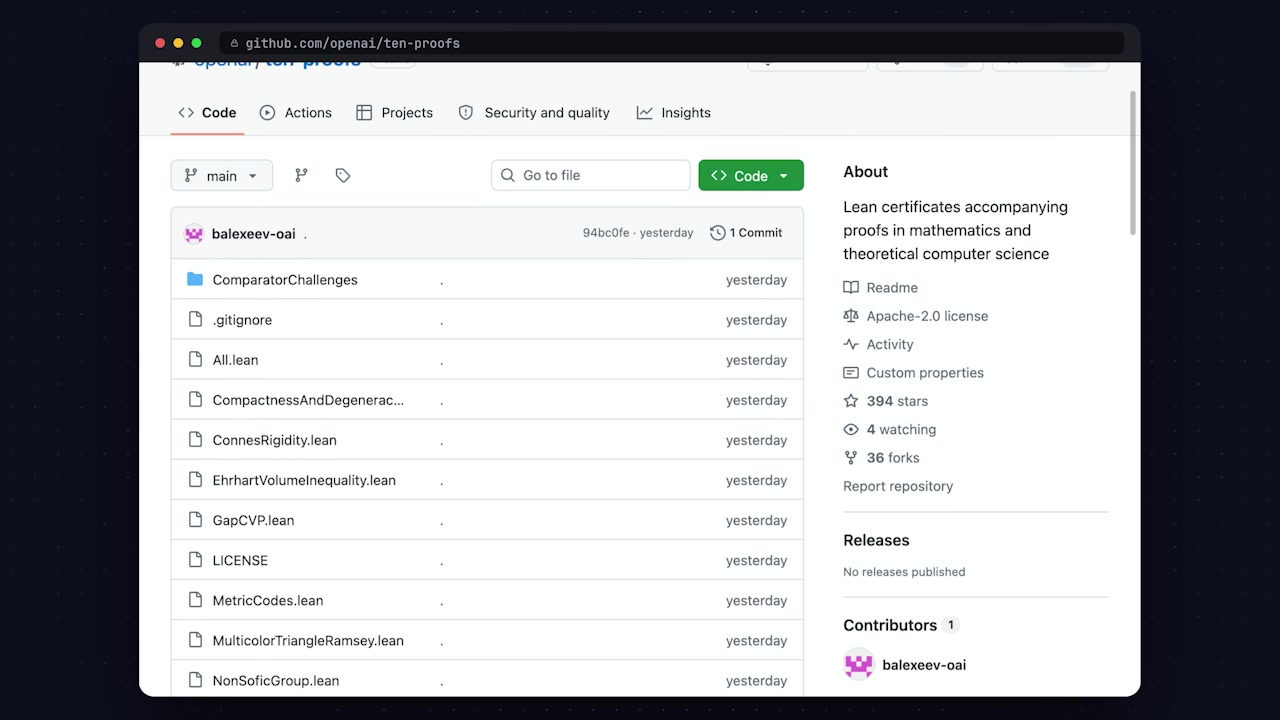Click file icon beside ConnesRigidity.lean
Image resolution: width=1280 pixels, height=720 pixels.
pyautogui.click(x=195, y=439)
